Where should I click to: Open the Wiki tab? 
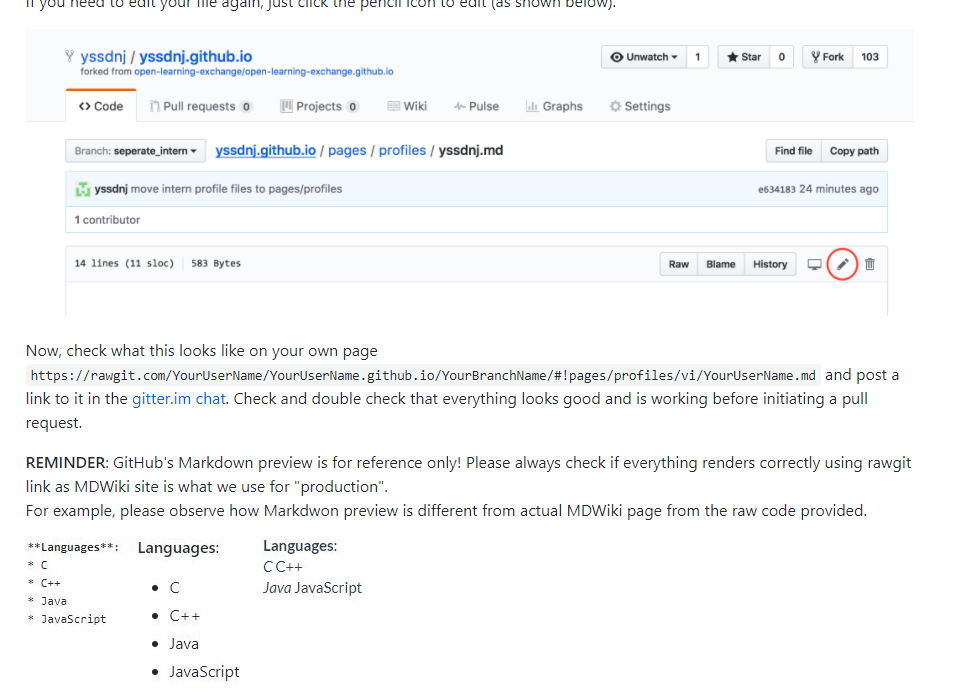(407, 106)
